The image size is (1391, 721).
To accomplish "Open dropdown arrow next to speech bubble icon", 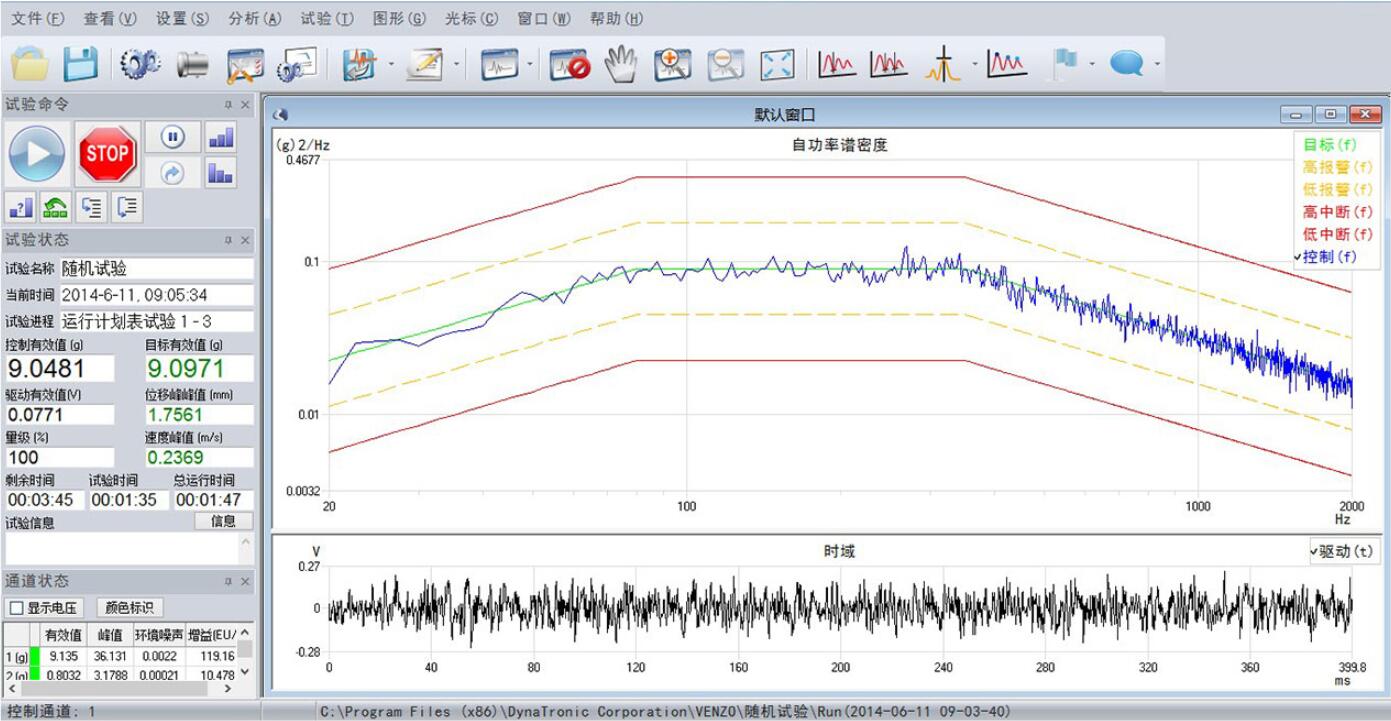I will click(1157, 65).
